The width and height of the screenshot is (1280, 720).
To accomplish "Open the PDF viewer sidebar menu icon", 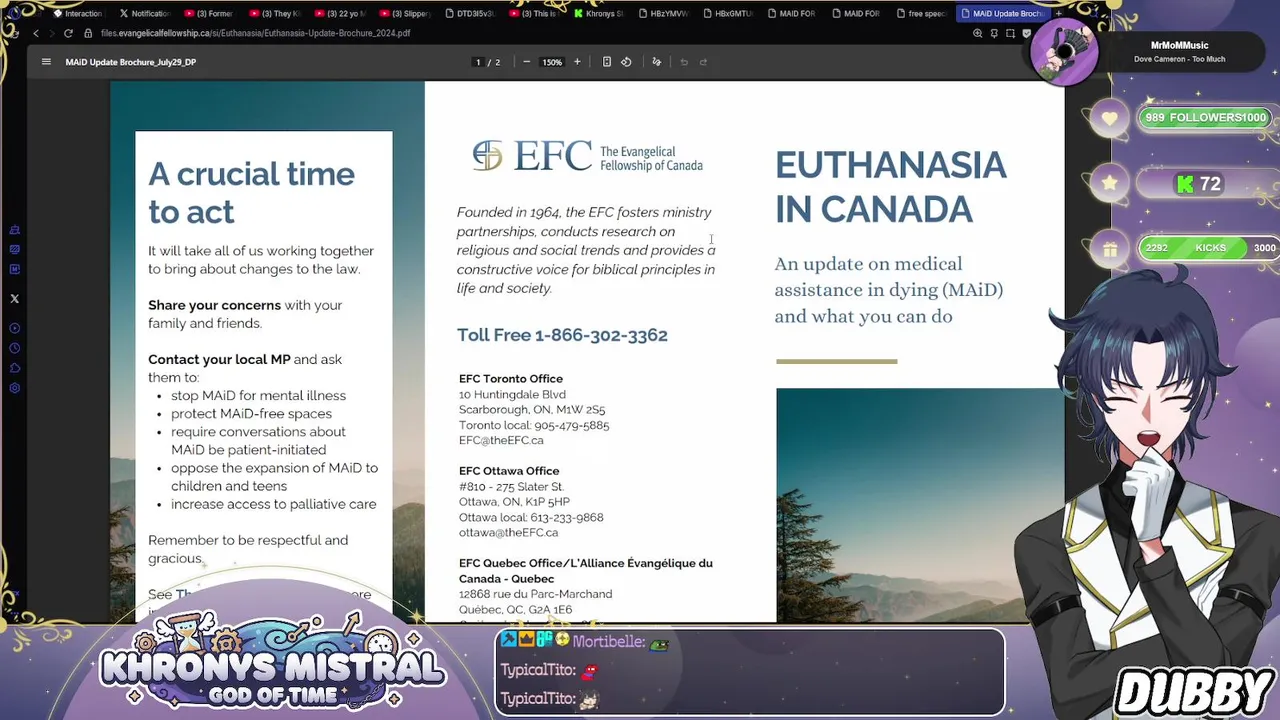I will pos(46,62).
